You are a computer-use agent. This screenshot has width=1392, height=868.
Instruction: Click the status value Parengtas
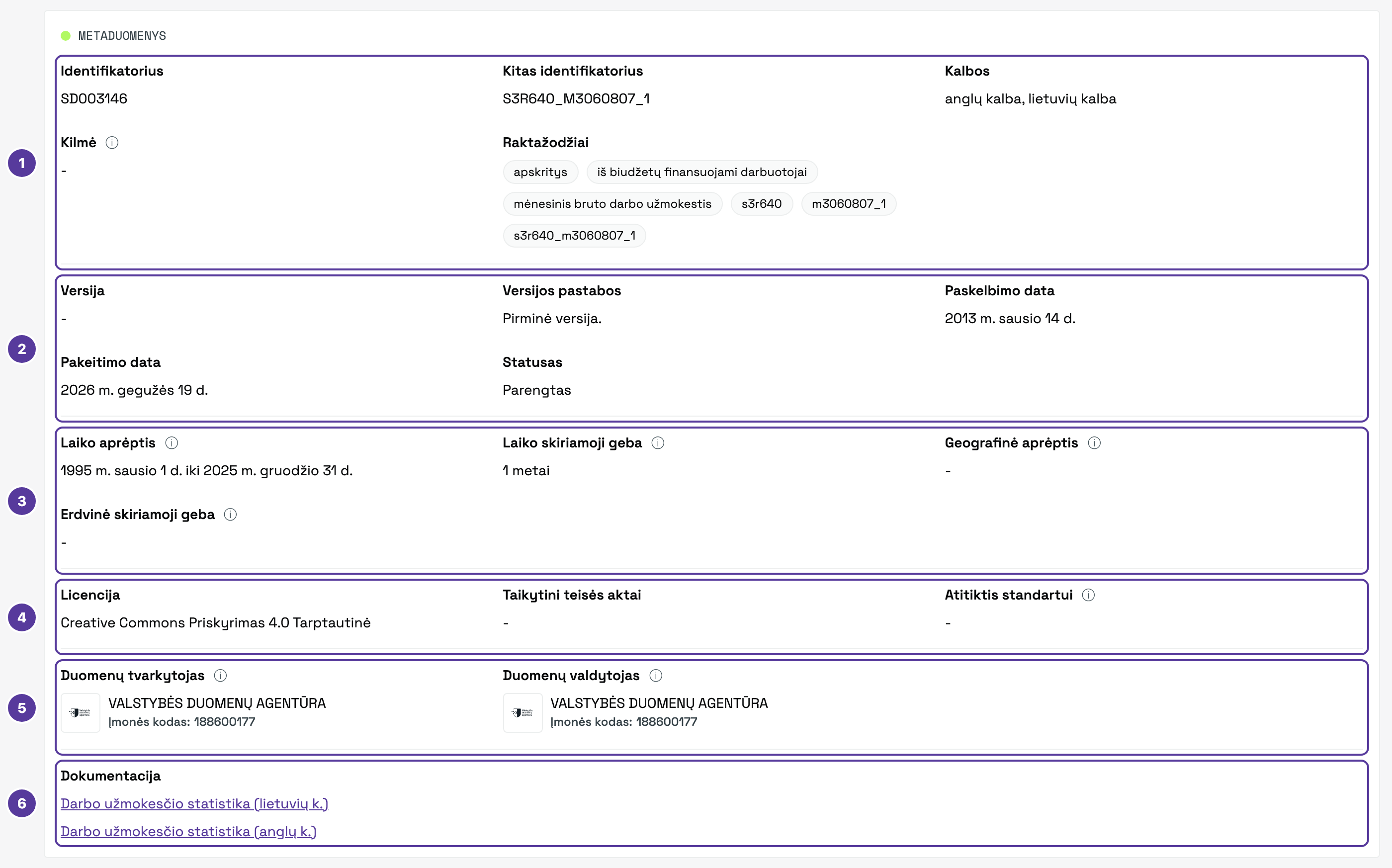537,390
